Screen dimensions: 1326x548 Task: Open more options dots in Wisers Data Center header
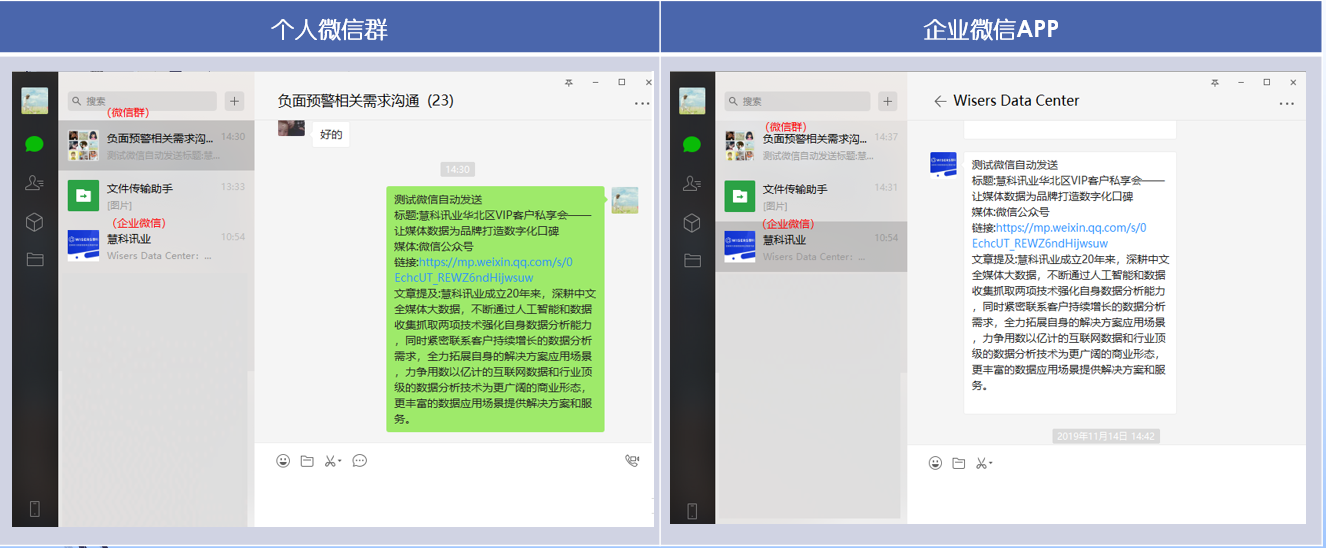click(1287, 102)
